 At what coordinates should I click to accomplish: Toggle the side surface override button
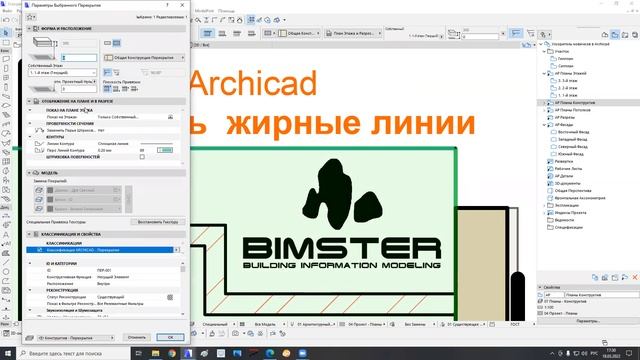pyautogui.click(x=39, y=200)
